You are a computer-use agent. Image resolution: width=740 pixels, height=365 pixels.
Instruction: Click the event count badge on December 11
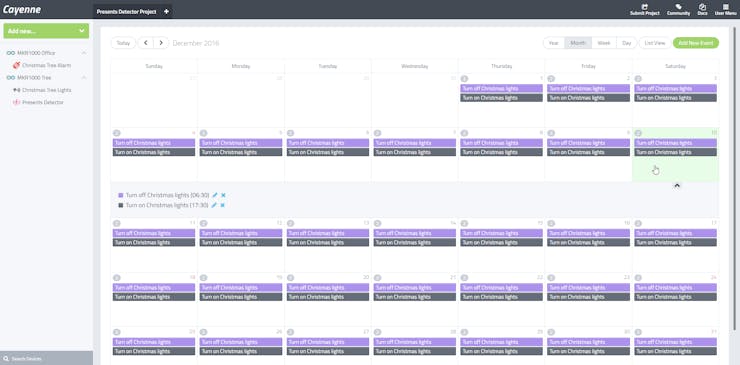(117, 223)
